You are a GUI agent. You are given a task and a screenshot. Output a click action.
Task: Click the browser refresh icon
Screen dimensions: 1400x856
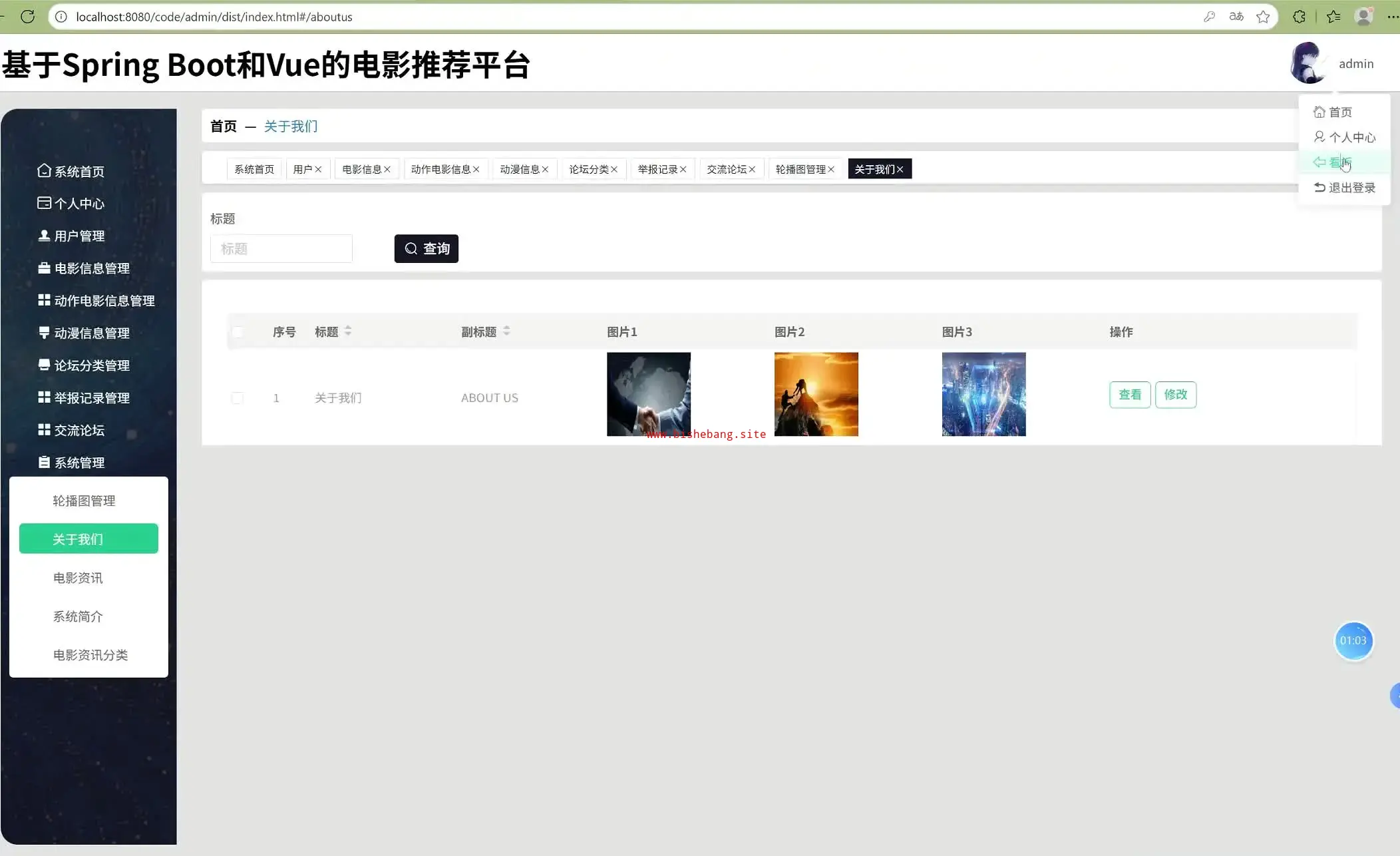(27, 17)
